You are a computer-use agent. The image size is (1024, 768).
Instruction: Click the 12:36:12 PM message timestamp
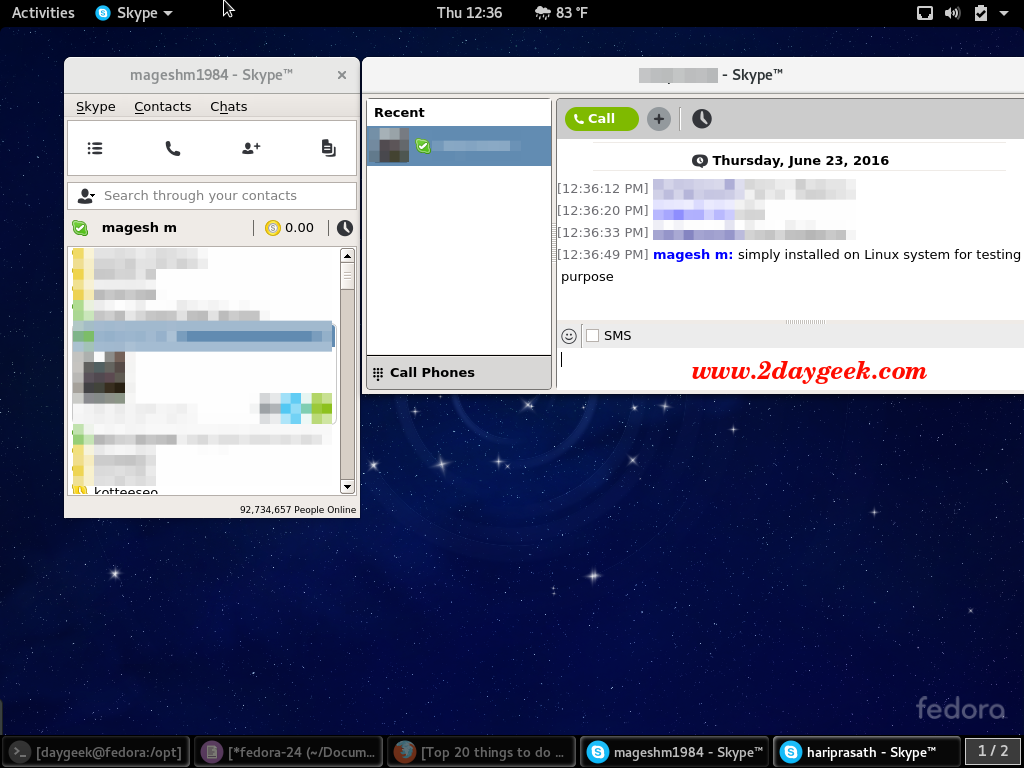point(603,189)
